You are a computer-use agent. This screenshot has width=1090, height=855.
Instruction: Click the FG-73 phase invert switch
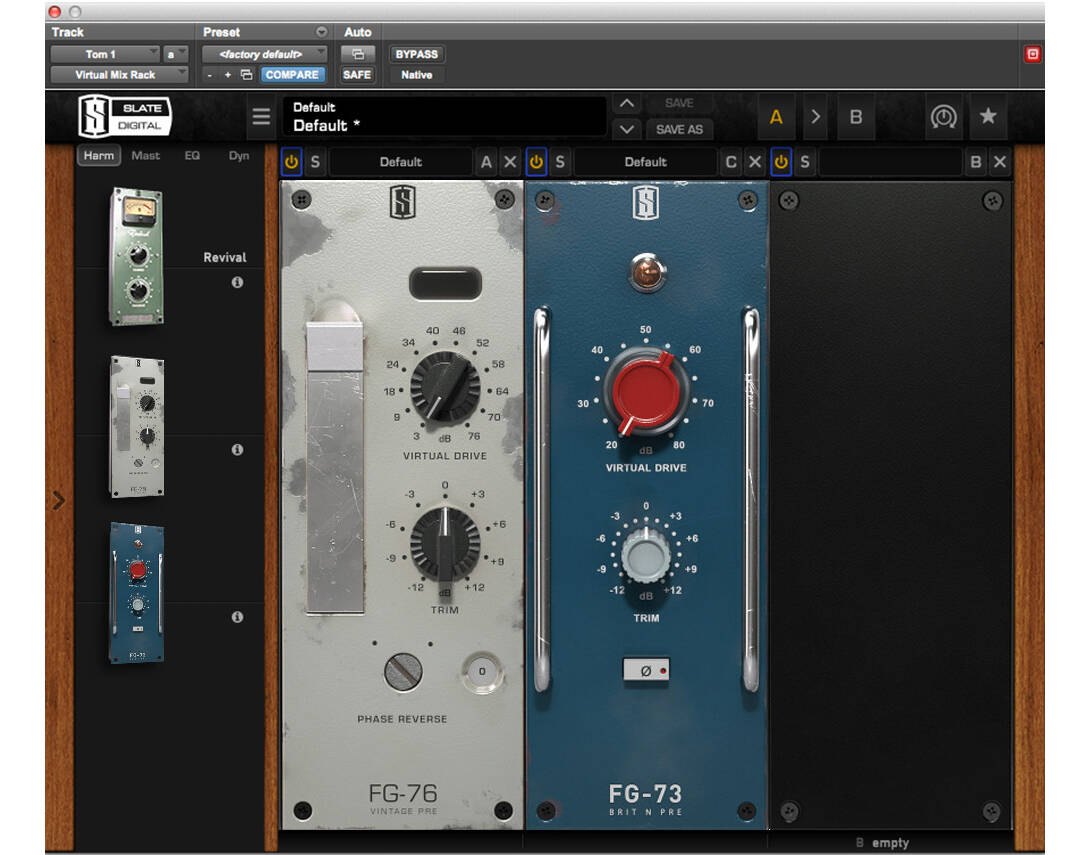[x=646, y=671]
